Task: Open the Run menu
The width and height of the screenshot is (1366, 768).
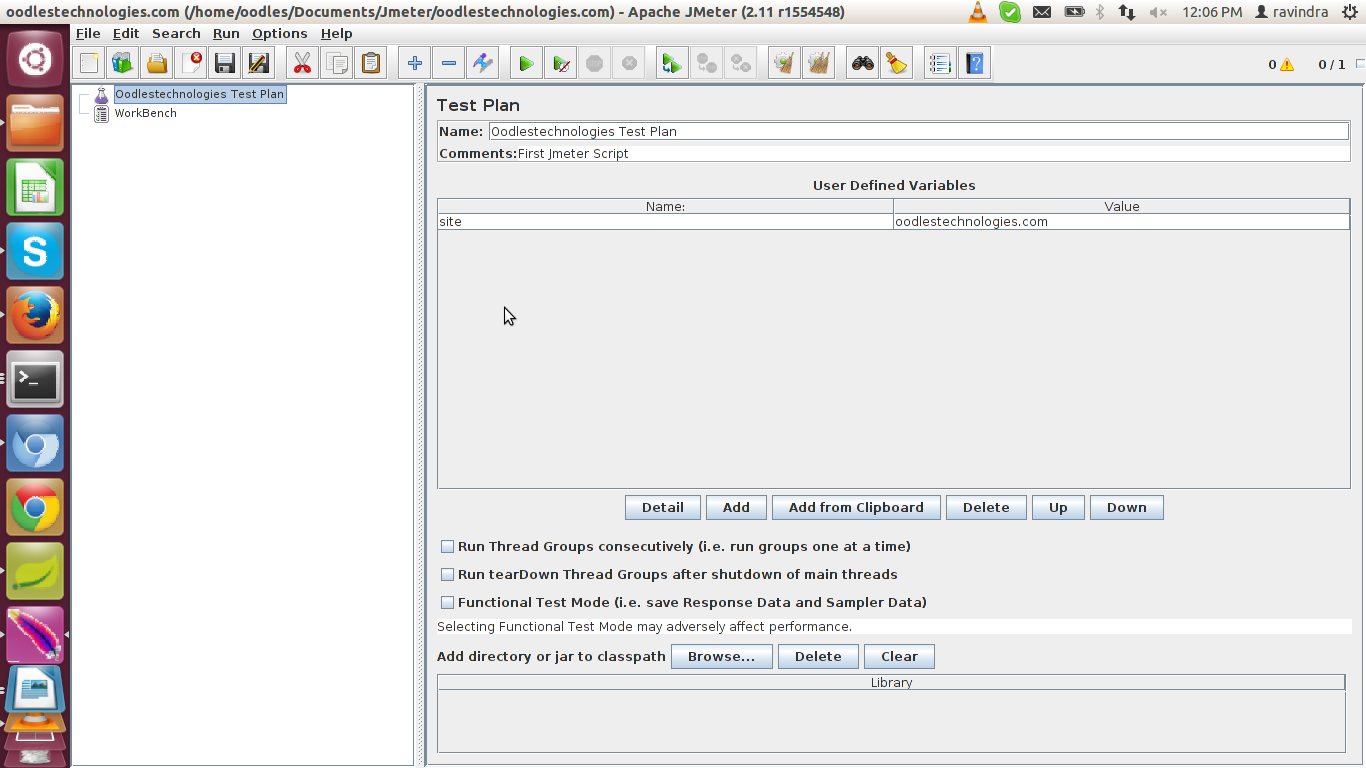Action: (x=226, y=34)
